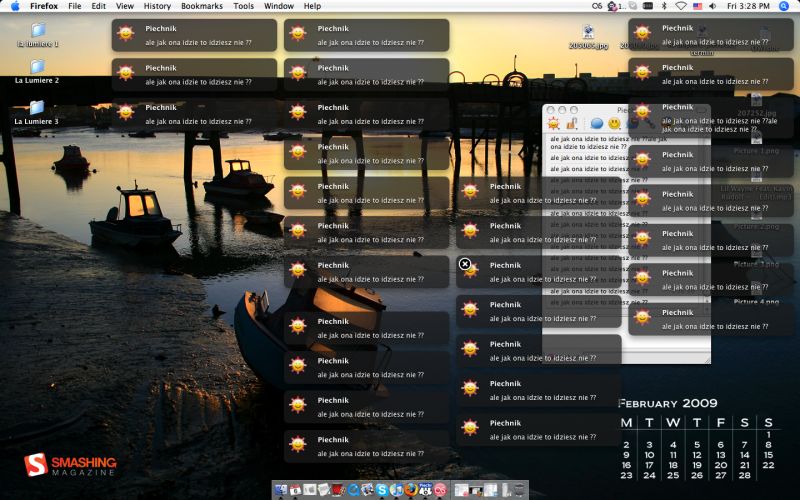Click the volume speaker icon in menu bar
This screenshot has height=500, width=800.
712,6
